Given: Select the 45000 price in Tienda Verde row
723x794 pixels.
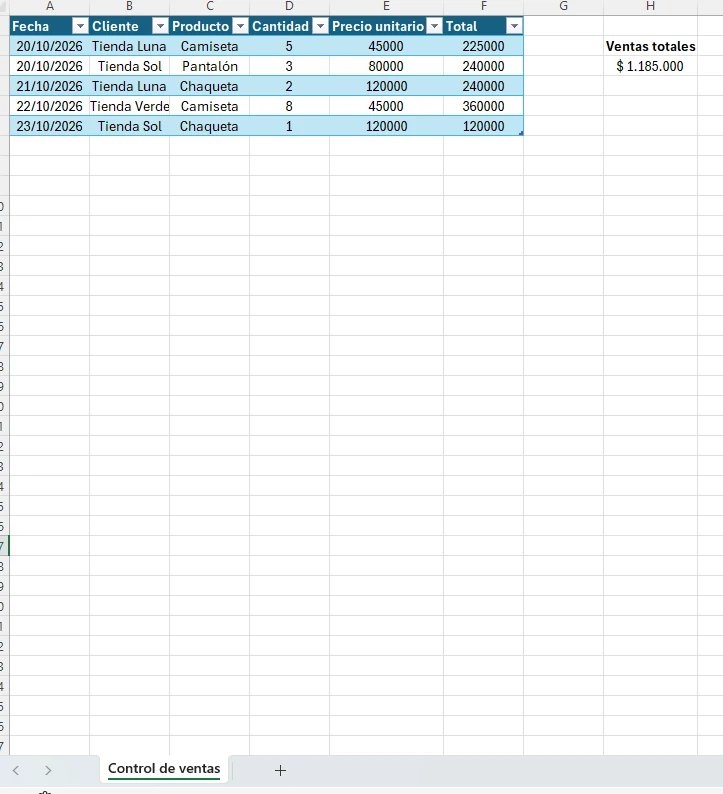Looking at the screenshot, I should pos(386,106).
